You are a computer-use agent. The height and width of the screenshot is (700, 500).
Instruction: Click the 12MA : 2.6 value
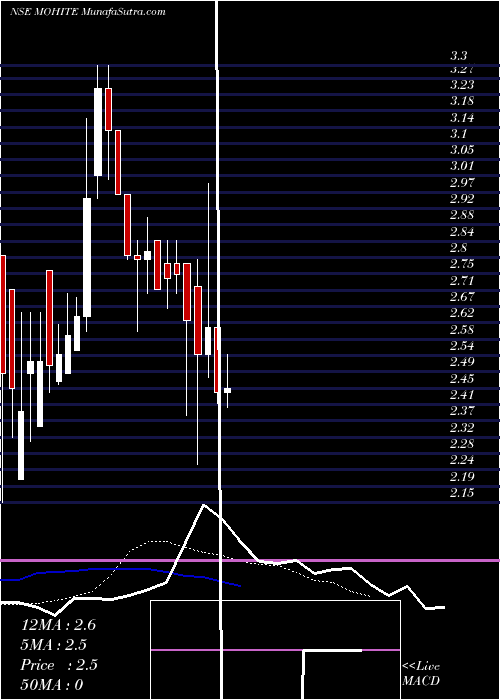click(x=58, y=625)
